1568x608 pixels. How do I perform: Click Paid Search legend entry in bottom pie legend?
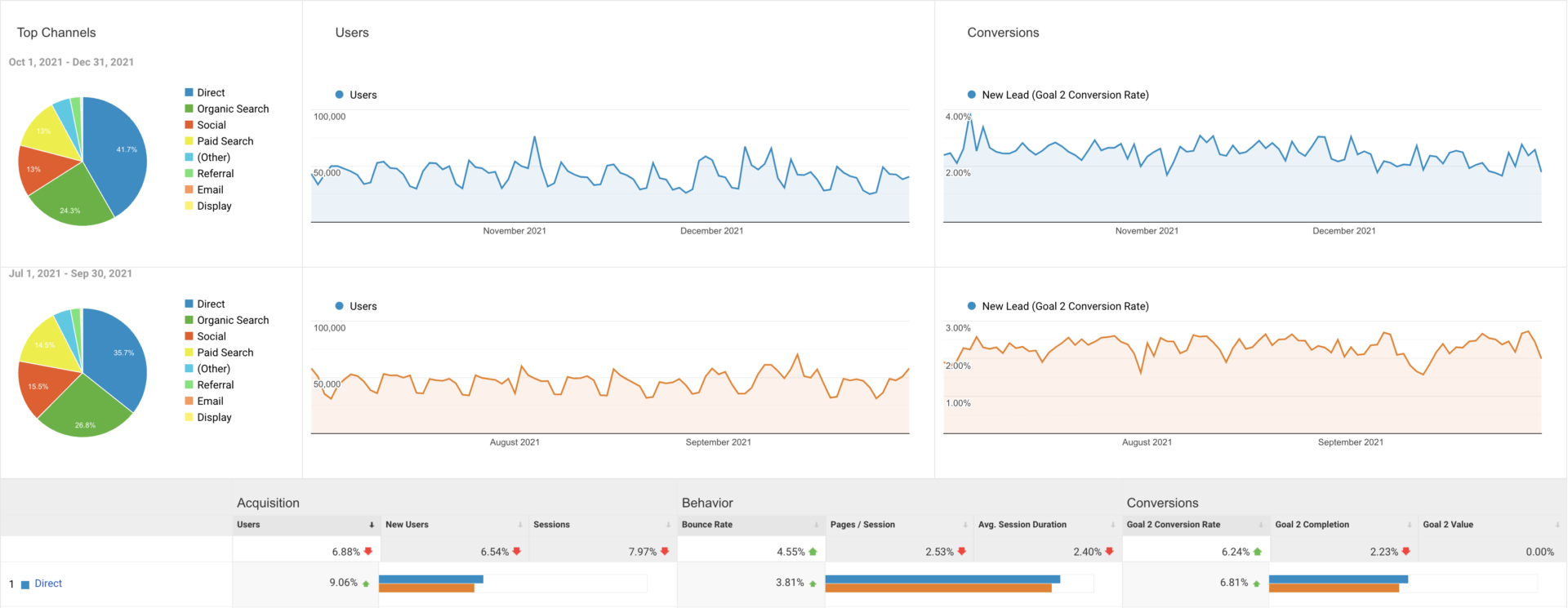[x=225, y=353]
